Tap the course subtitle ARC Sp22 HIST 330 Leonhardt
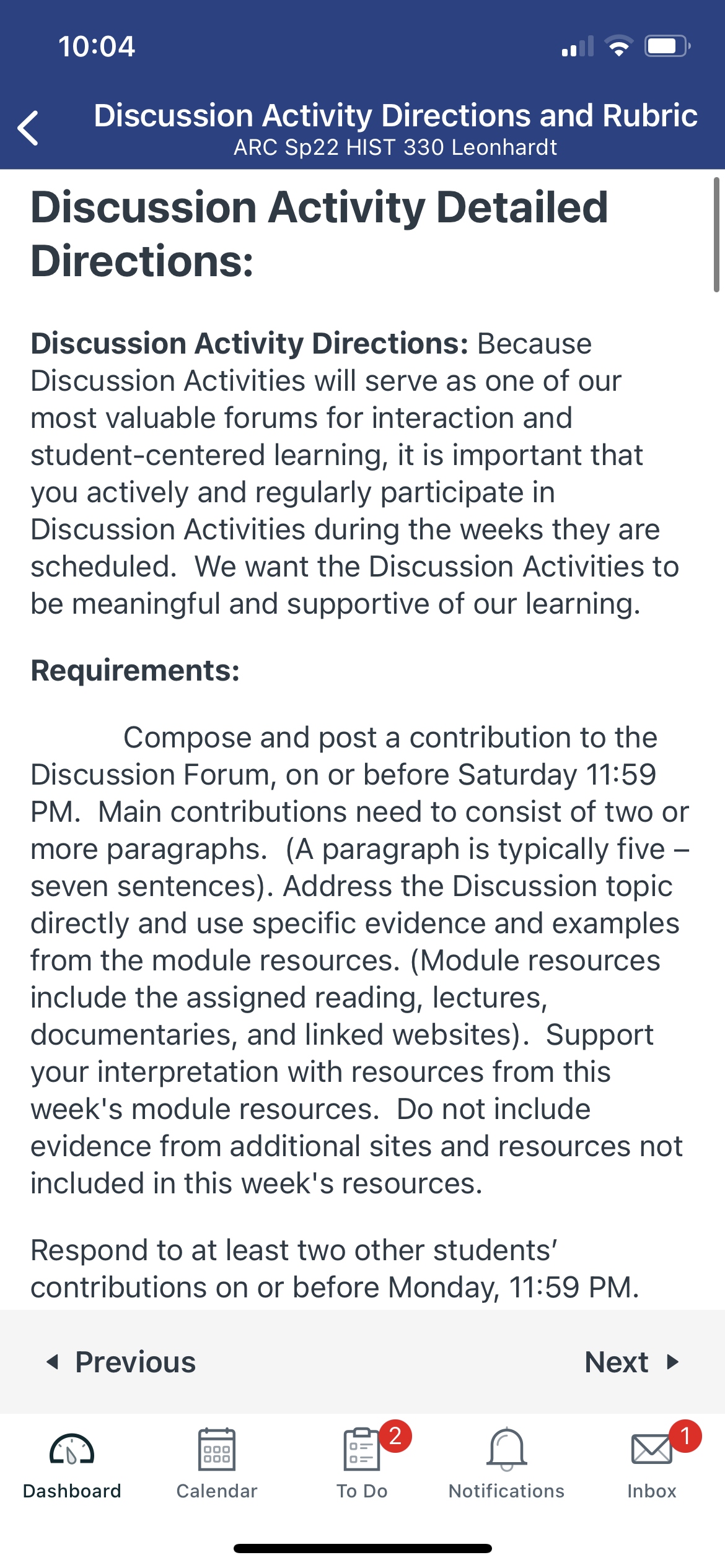Screen dimensions: 725x1568 [x=395, y=147]
